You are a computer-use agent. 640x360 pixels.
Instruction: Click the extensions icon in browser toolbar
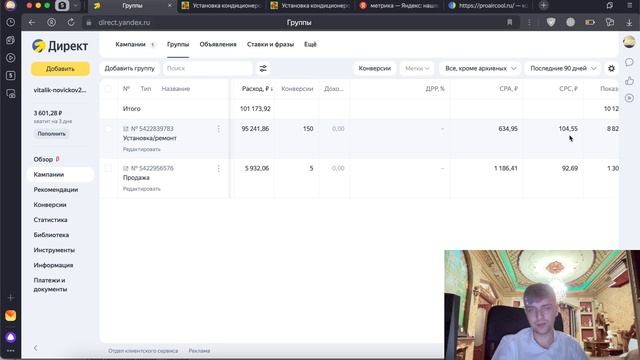tap(610, 22)
